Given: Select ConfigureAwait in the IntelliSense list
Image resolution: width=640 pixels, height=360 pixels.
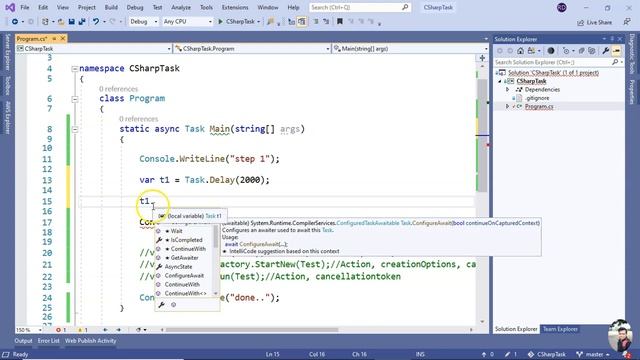Looking at the screenshot, I should (184, 276).
